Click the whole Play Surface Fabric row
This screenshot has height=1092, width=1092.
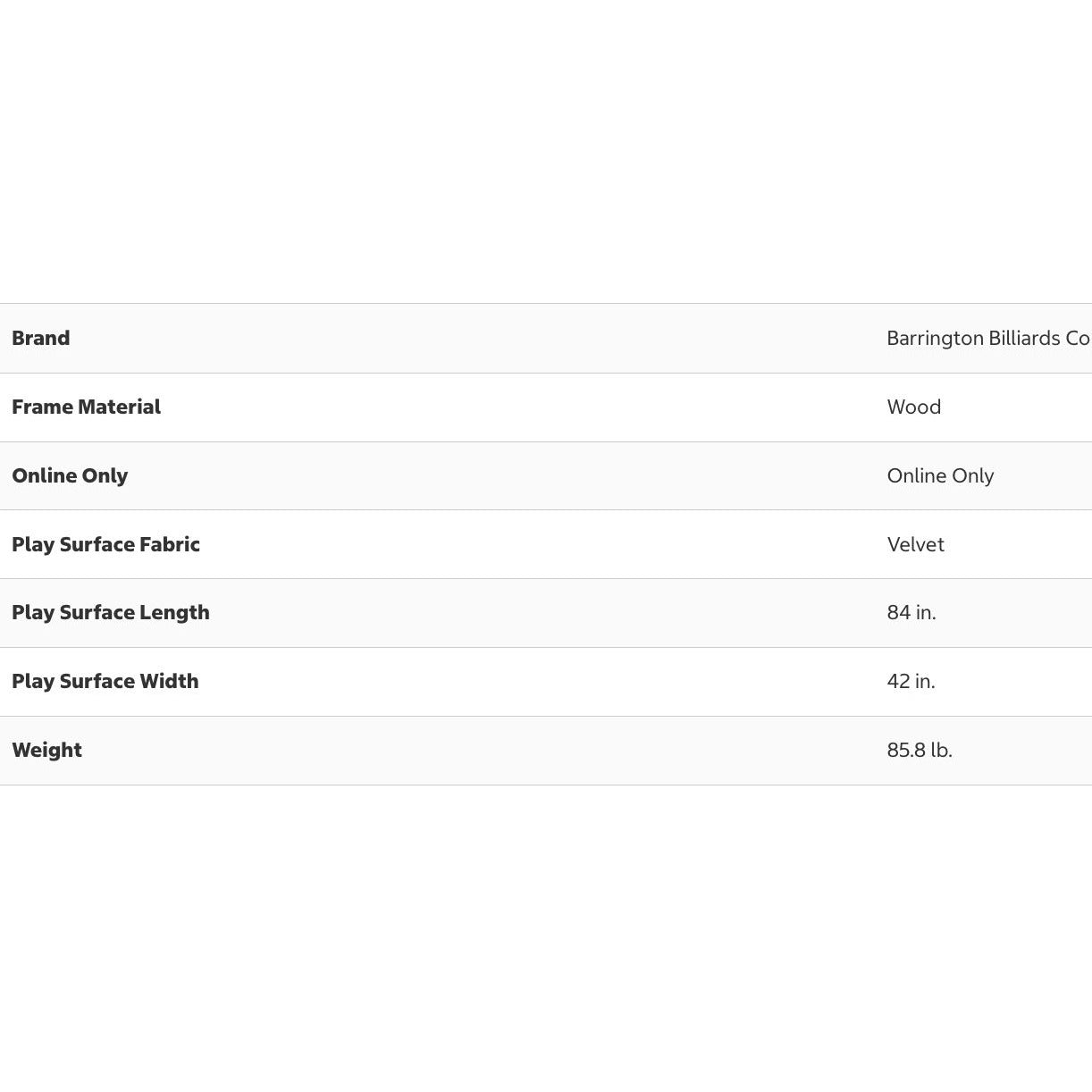click(x=536, y=545)
